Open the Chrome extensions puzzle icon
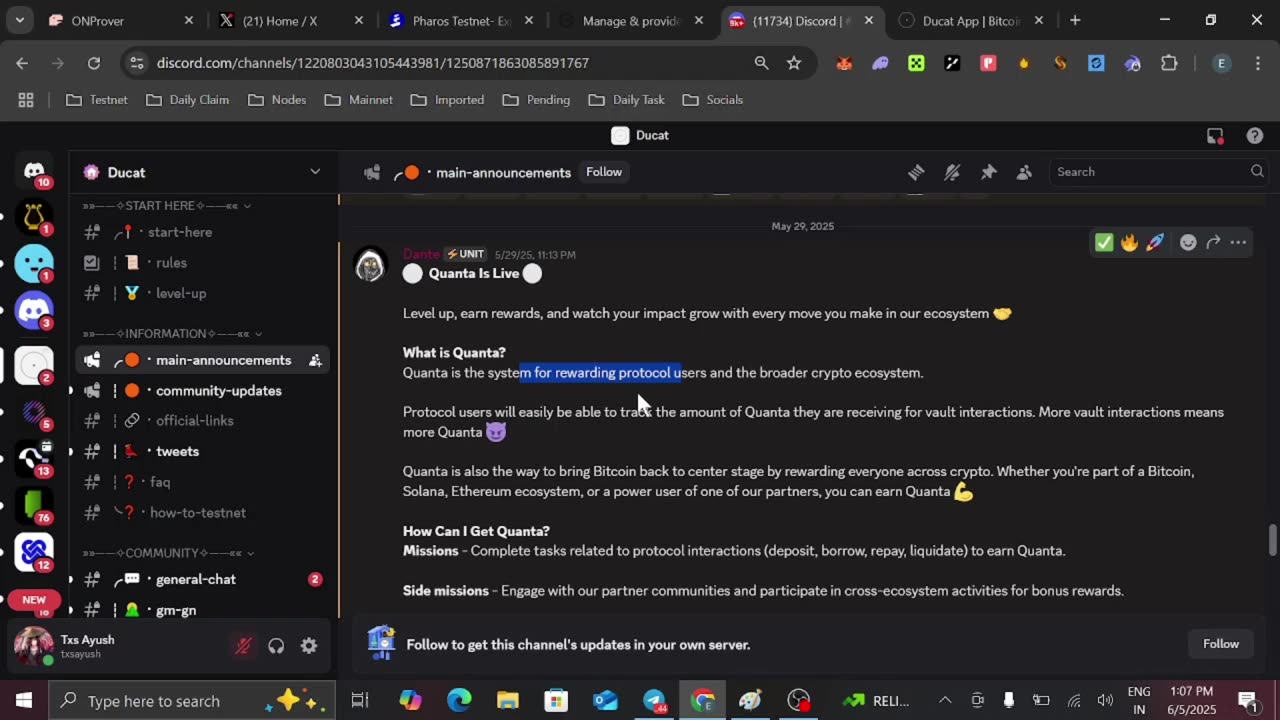 click(x=1169, y=63)
